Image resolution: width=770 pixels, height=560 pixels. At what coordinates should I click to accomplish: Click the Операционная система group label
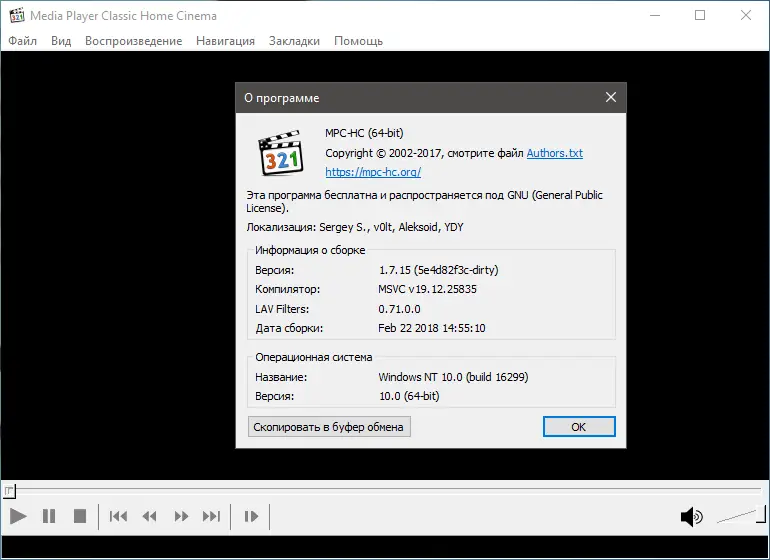click(313, 357)
